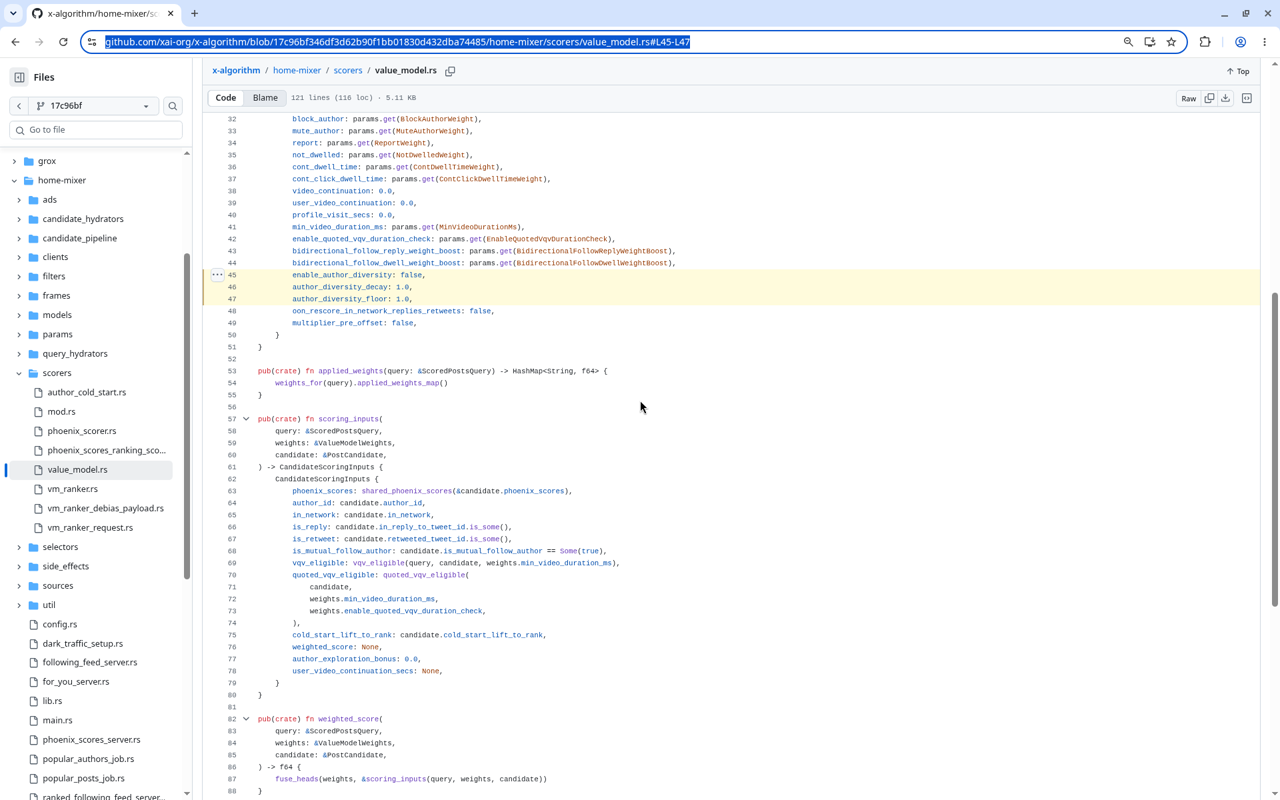The image size is (1280, 800).
Task: Expand the grox folder
Action: click(x=14, y=161)
